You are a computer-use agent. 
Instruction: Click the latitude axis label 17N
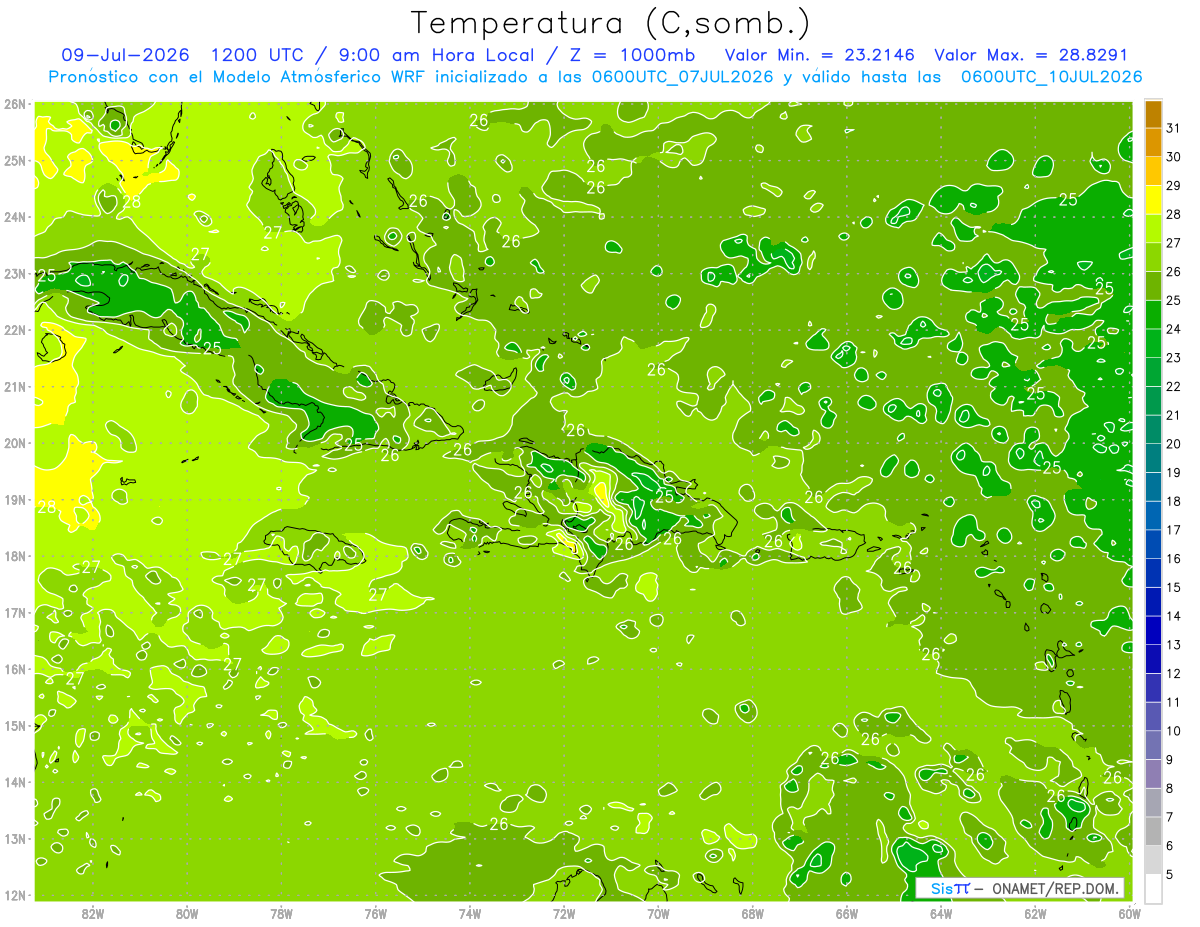pyautogui.click(x=14, y=612)
